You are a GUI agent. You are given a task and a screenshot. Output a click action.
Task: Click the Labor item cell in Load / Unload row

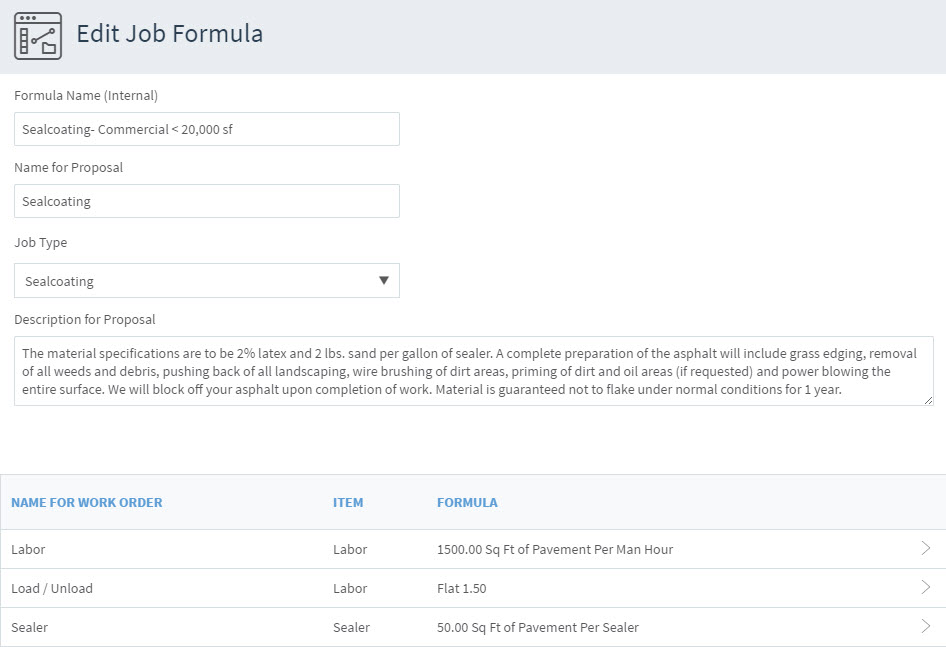(350, 588)
